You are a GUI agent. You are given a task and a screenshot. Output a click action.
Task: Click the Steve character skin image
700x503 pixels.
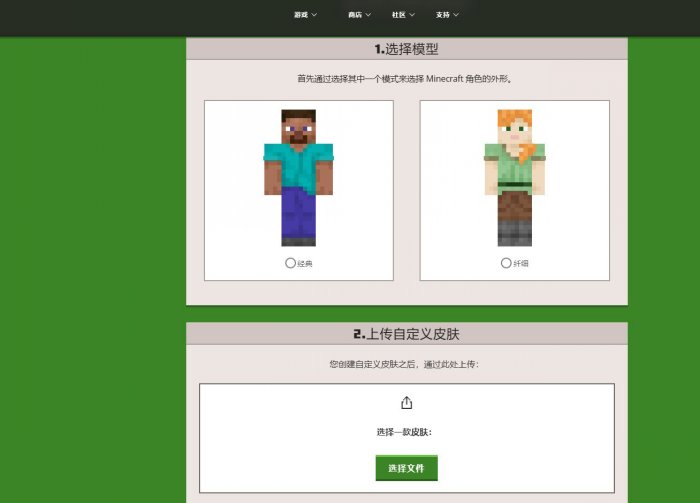(298, 177)
